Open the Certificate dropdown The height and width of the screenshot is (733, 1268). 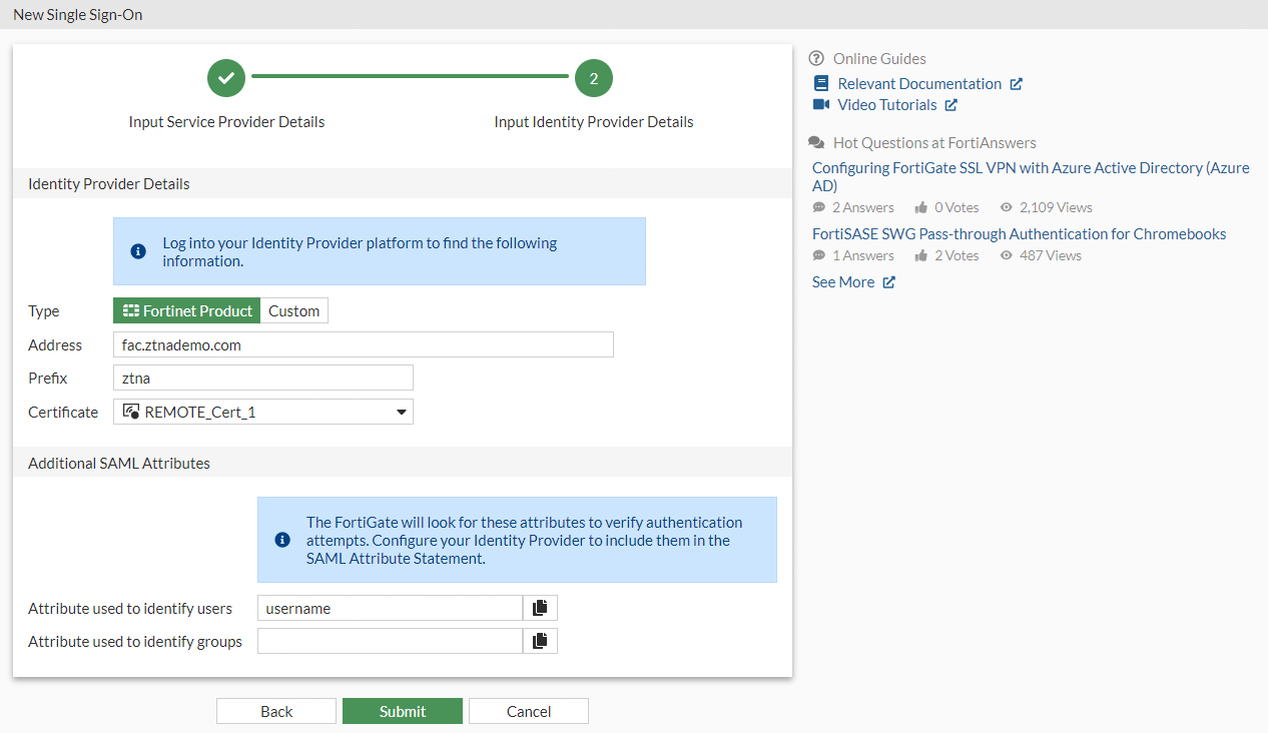click(263, 412)
